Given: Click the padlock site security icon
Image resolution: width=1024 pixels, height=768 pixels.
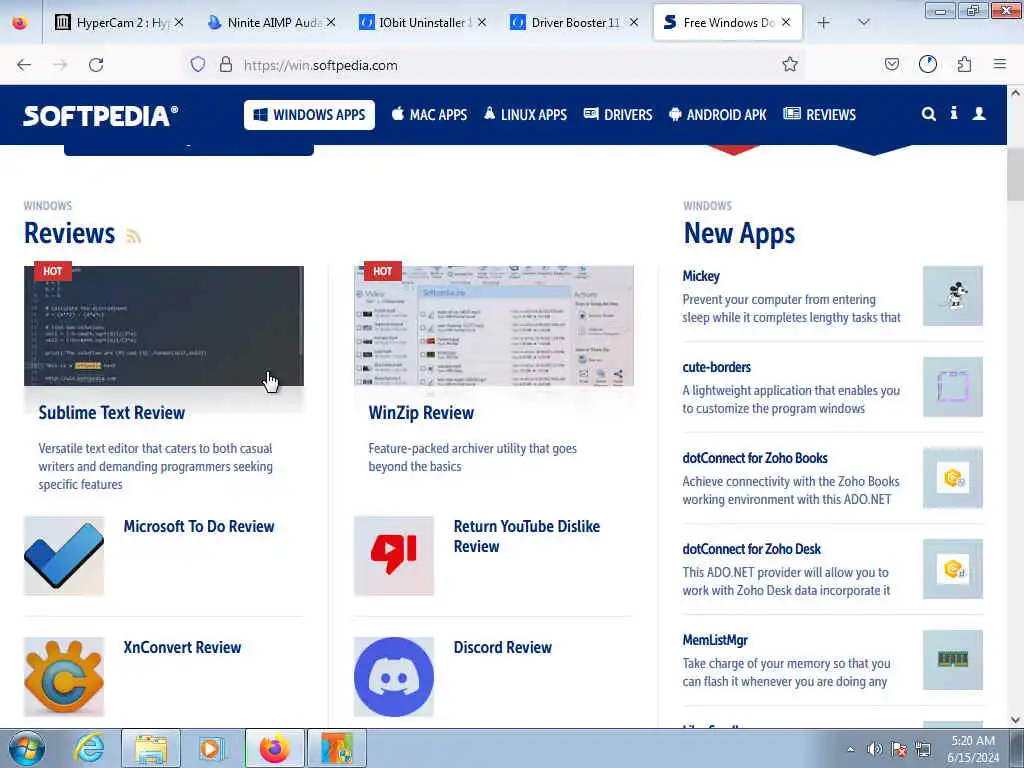Looking at the screenshot, I should point(226,64).
